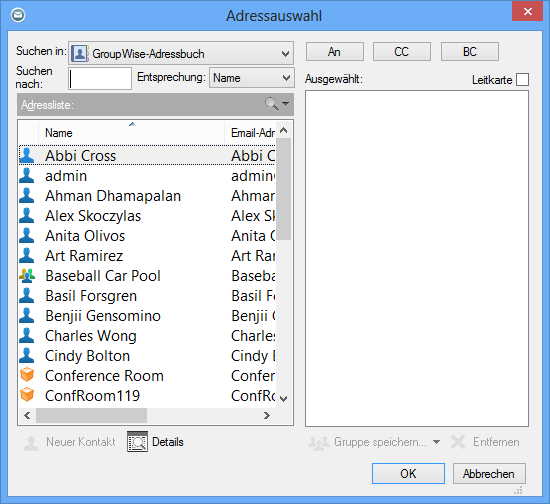Click the Entfernen X icon

click(458, 442)
